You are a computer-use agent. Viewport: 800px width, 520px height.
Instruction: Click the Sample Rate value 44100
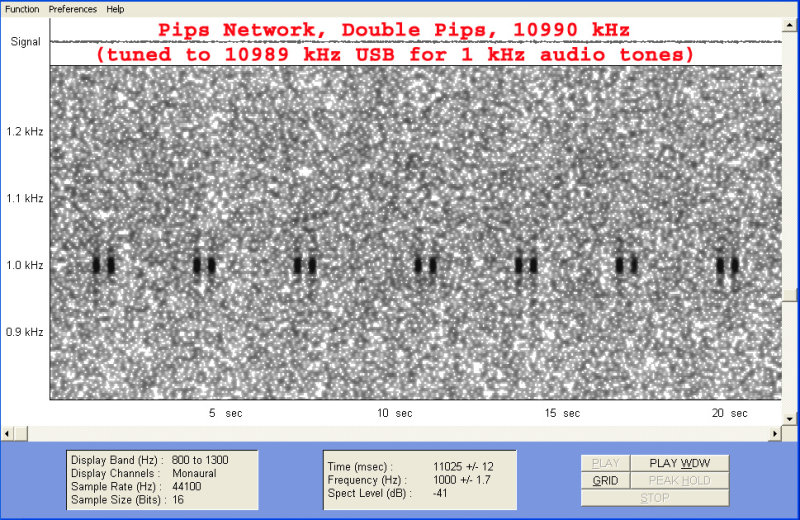coord(187,487)
